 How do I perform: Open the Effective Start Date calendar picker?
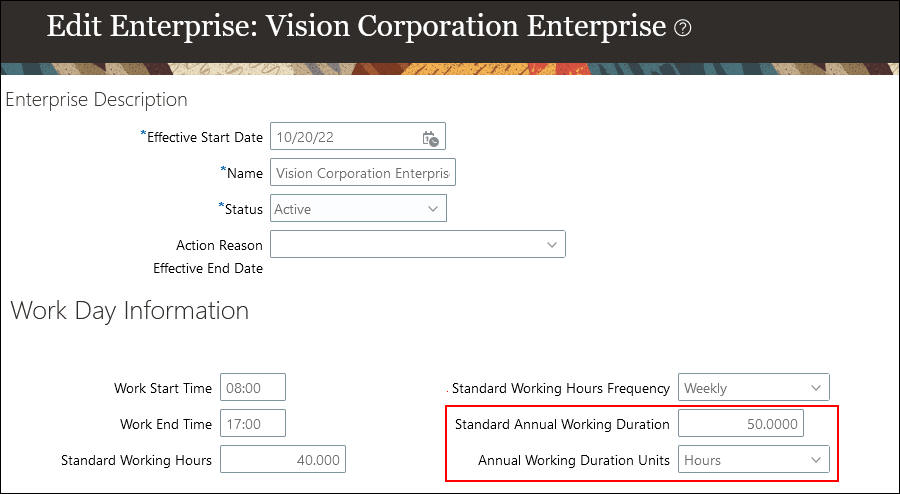point(430,138)
